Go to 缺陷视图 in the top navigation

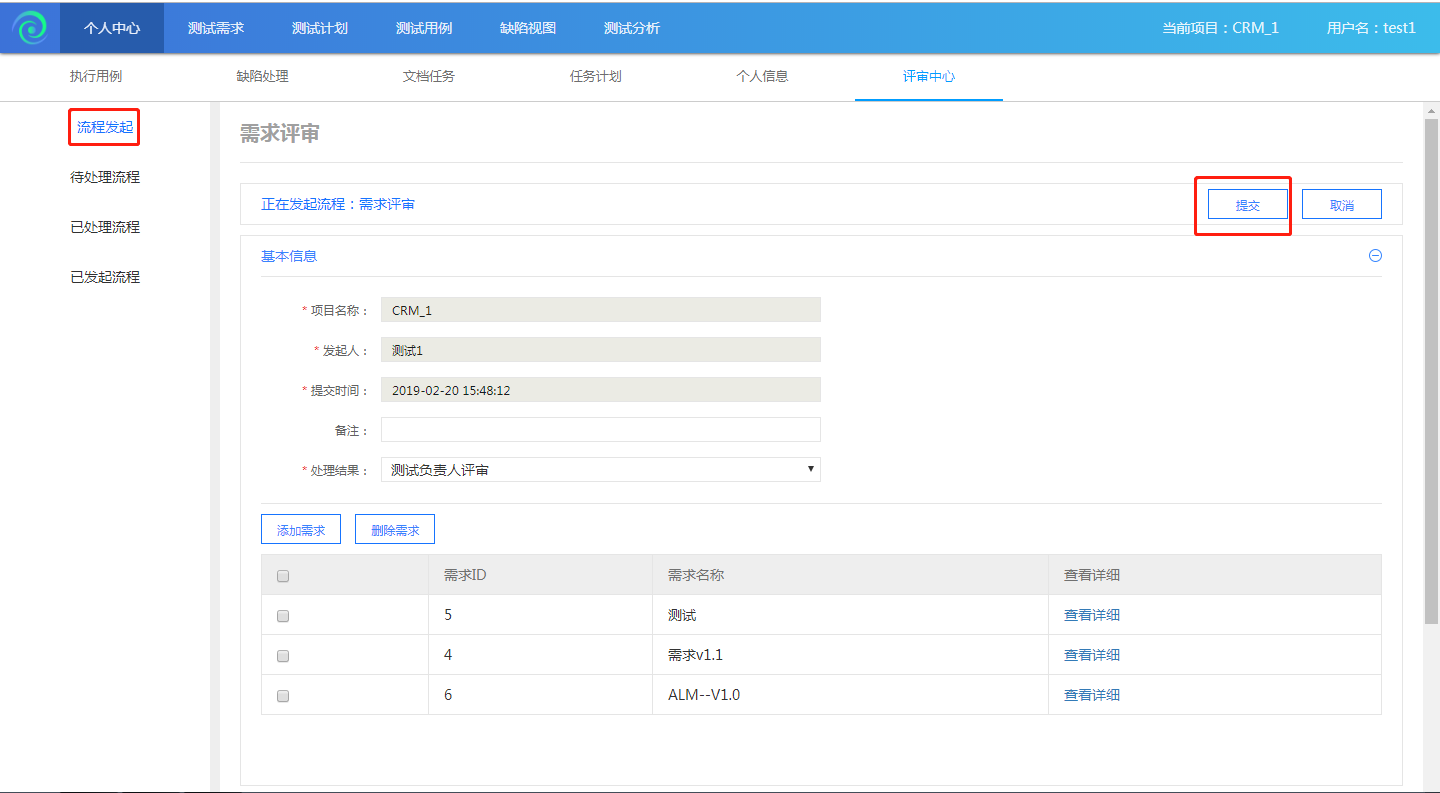pos(528,28)
